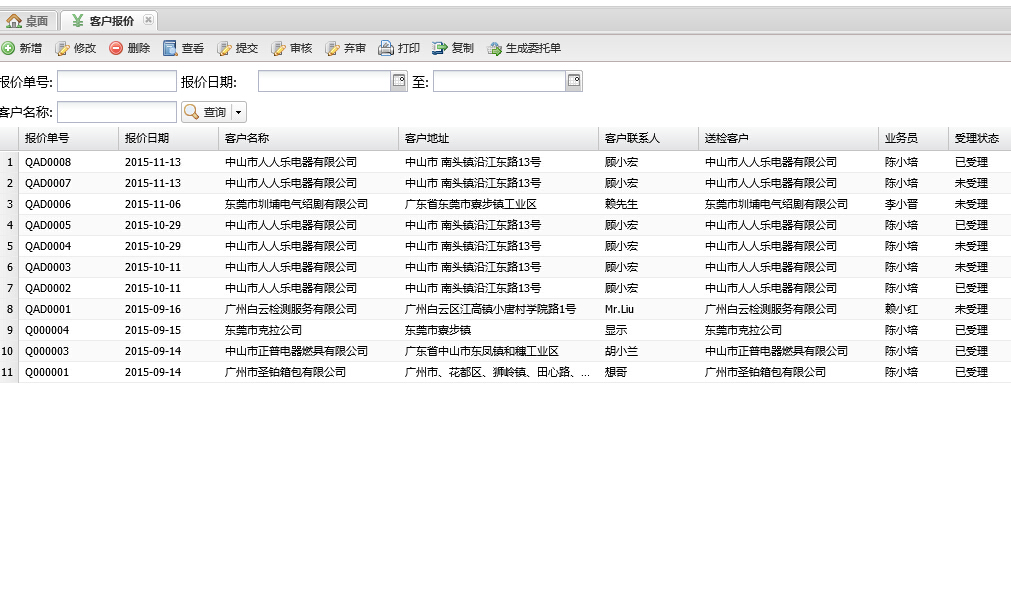Close the 客户报价 tab
This screenshot has width=1011, height=593.
click(148, 20)
